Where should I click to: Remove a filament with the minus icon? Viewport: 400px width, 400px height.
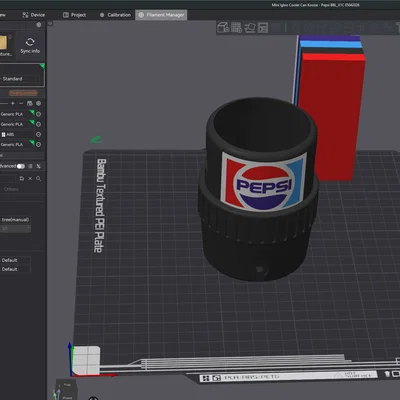click(x=21, y=103)
